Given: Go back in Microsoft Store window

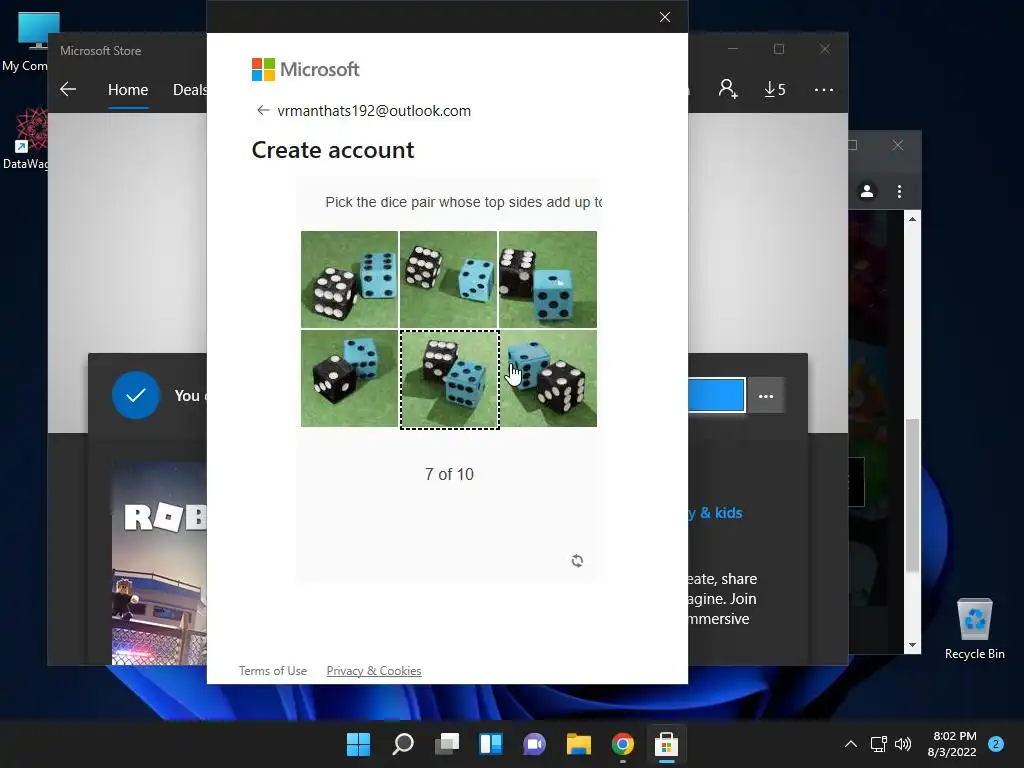Looking at the screenshot, I should [68, 89].
